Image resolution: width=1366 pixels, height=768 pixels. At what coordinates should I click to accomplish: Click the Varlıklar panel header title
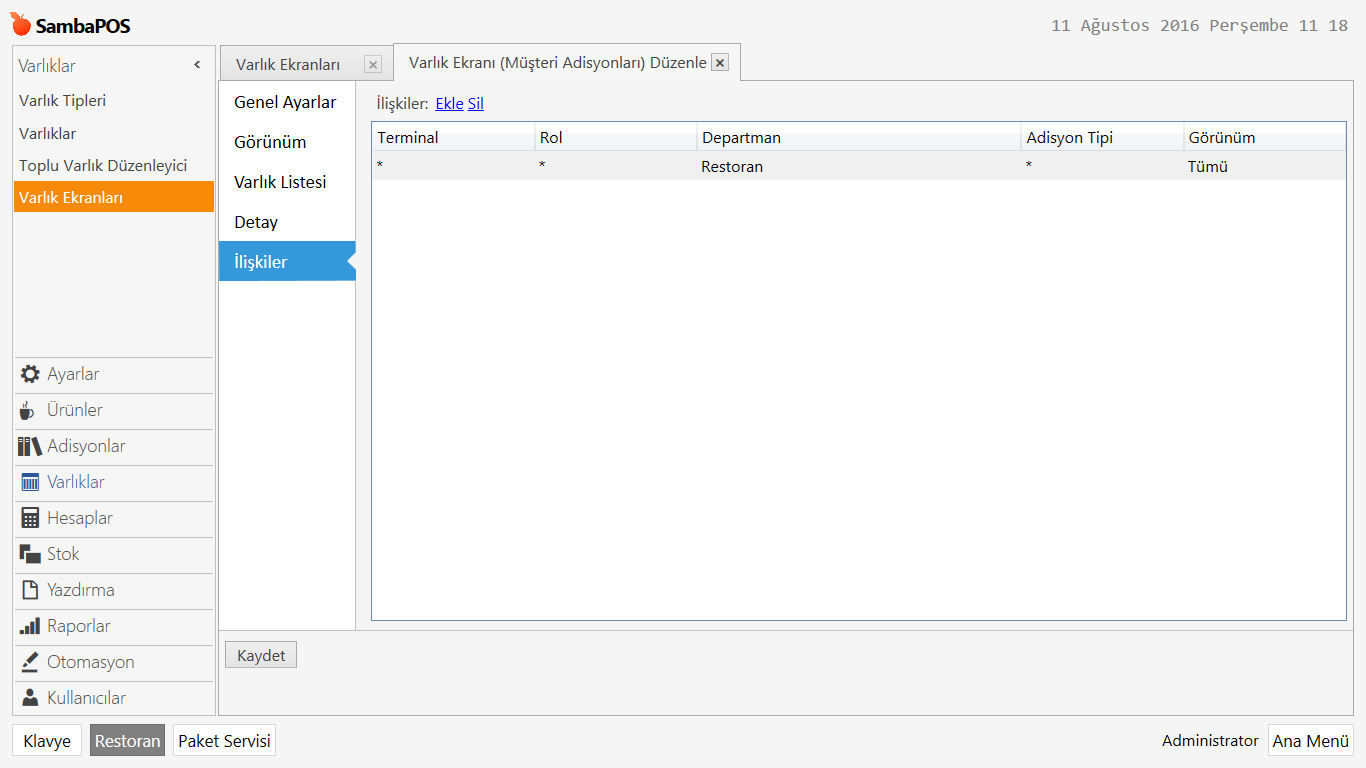47,66
